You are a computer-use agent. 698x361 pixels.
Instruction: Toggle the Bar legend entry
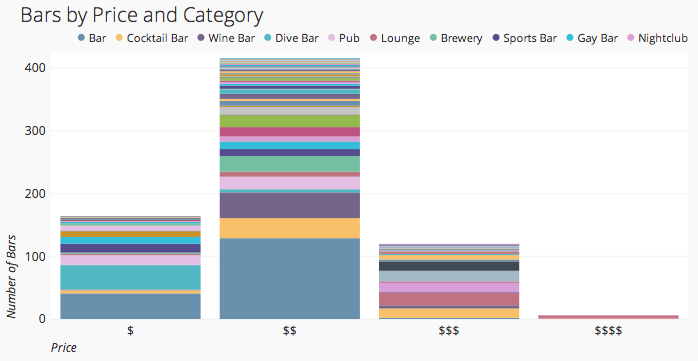click(92, 38)
